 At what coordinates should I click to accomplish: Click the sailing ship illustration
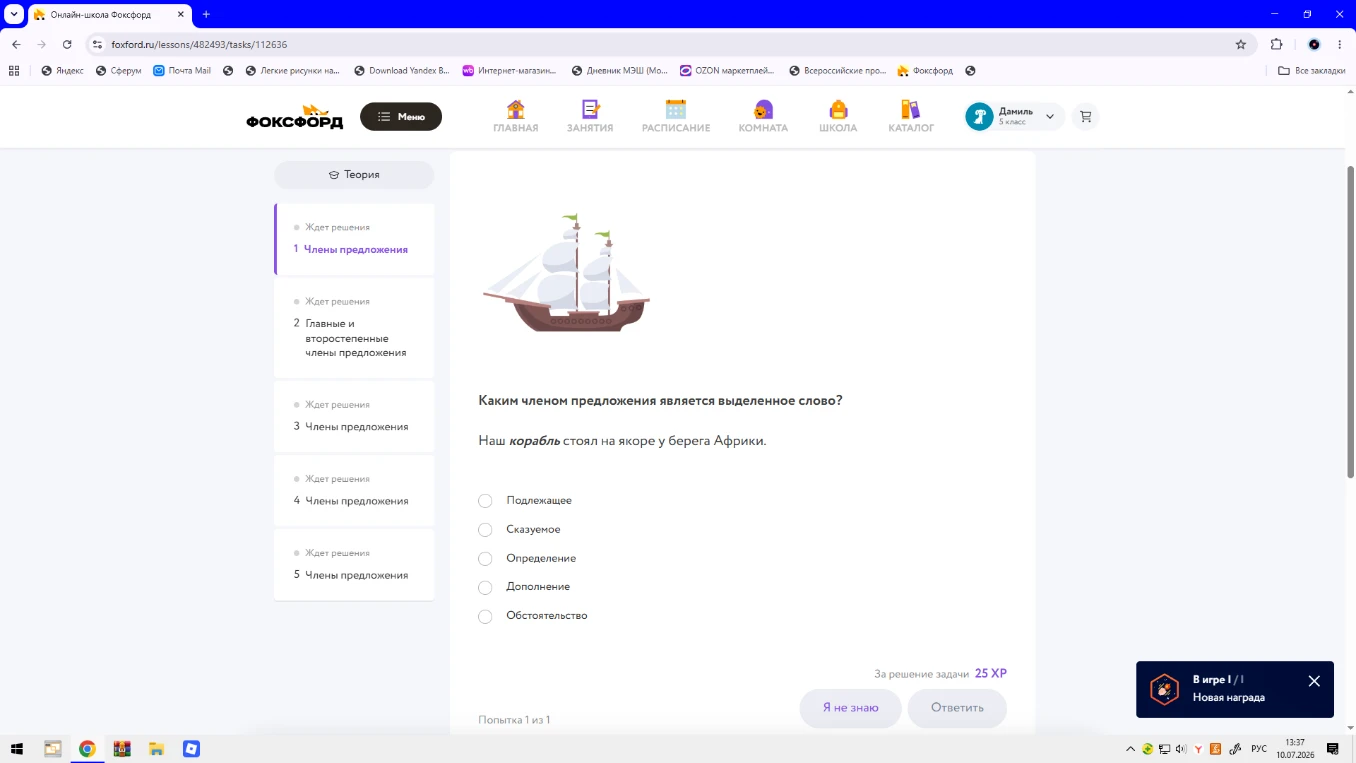tap(566, 272)
